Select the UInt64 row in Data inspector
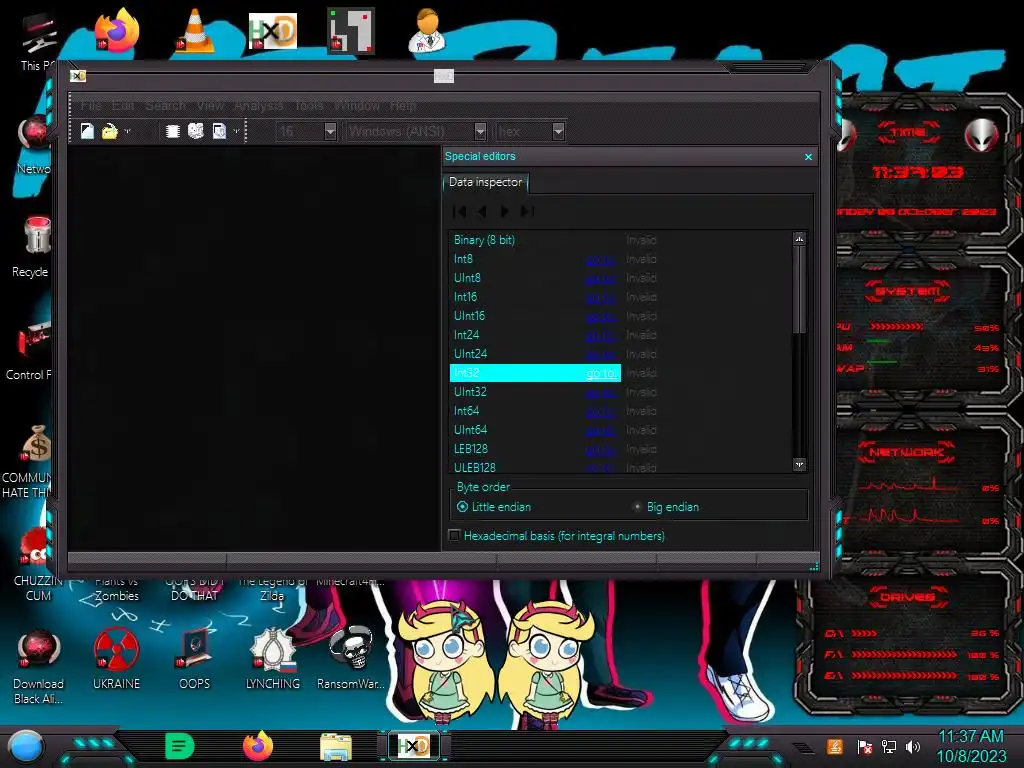 pos(620,430)
